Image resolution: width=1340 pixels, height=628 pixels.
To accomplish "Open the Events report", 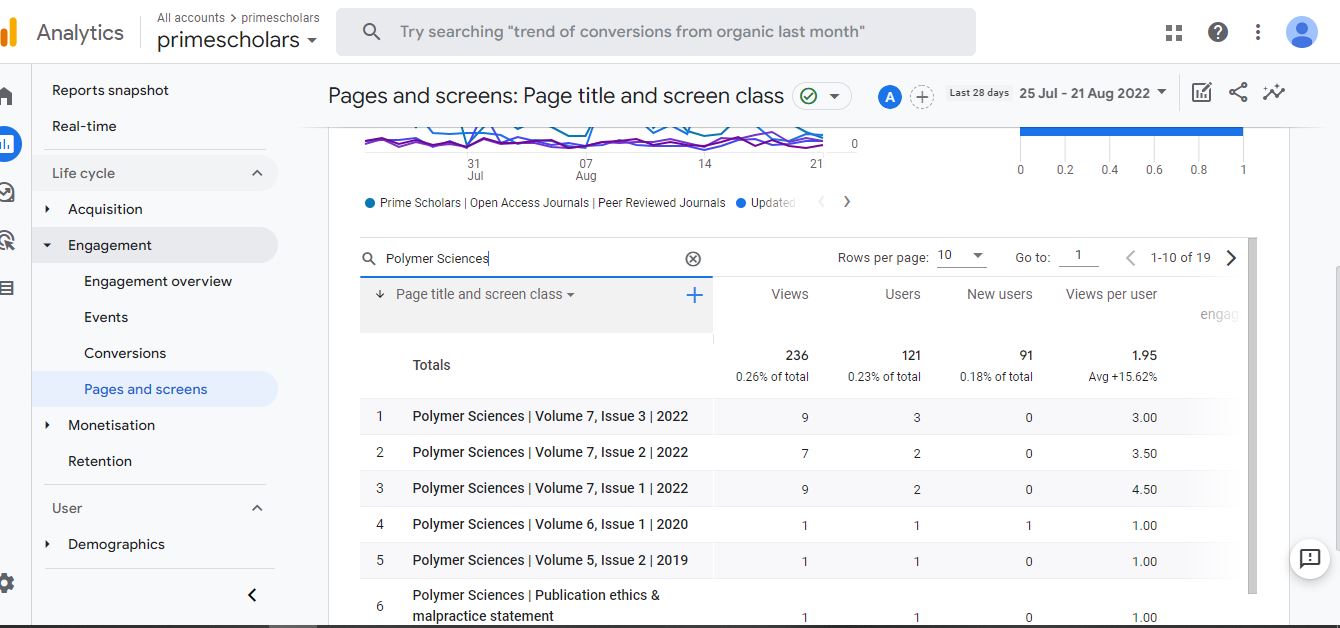I will (x=106, y=317).
